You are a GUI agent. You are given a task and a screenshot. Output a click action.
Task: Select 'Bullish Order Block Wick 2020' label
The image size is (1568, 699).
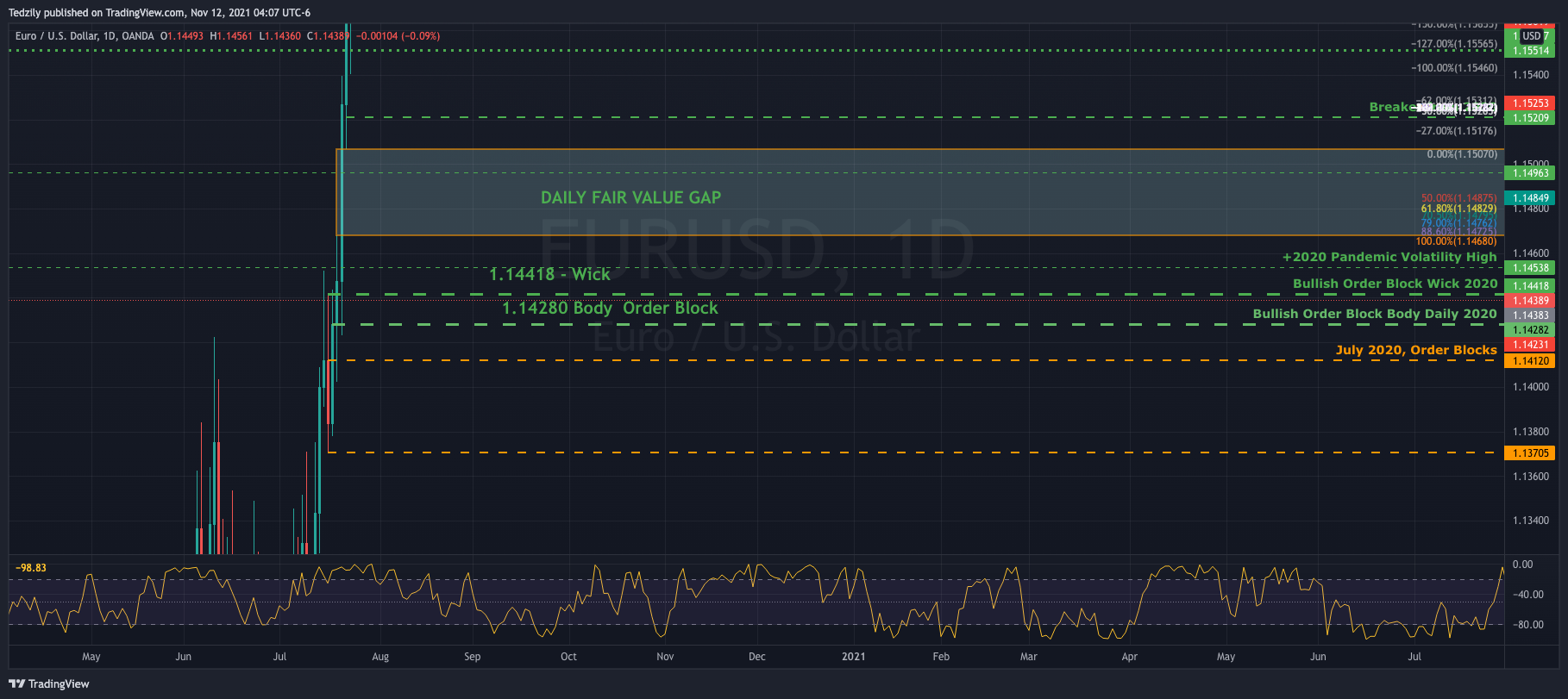(1395, 284)
